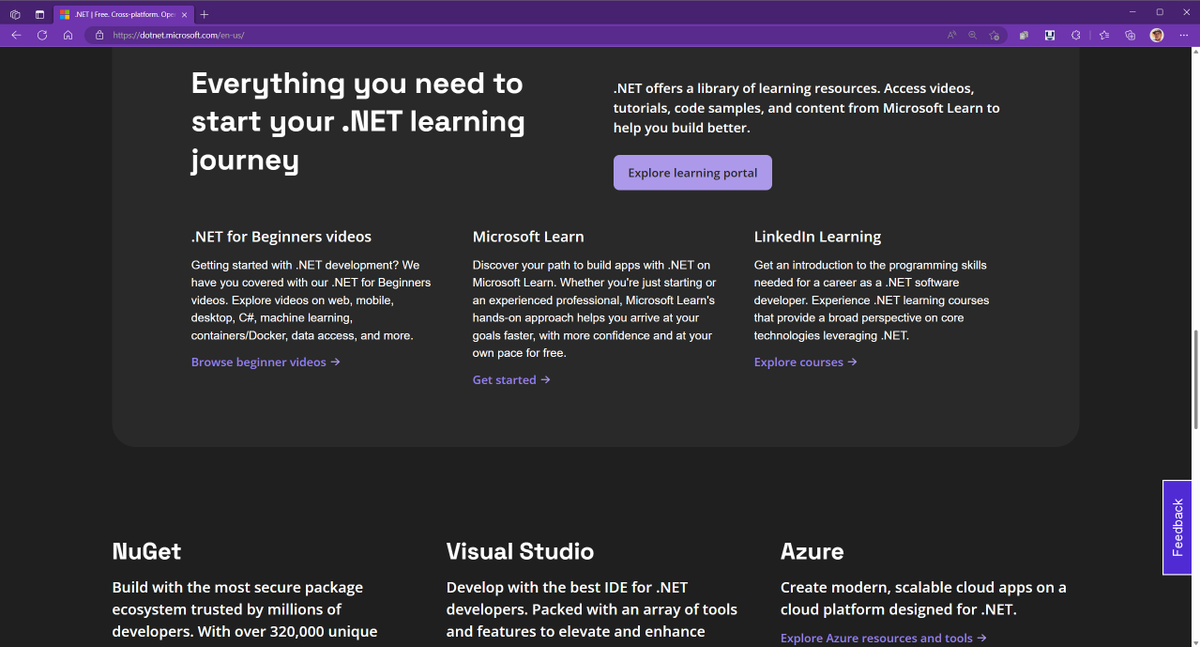Open the browser Extensions puzzle icon

tap(1076, 35)
